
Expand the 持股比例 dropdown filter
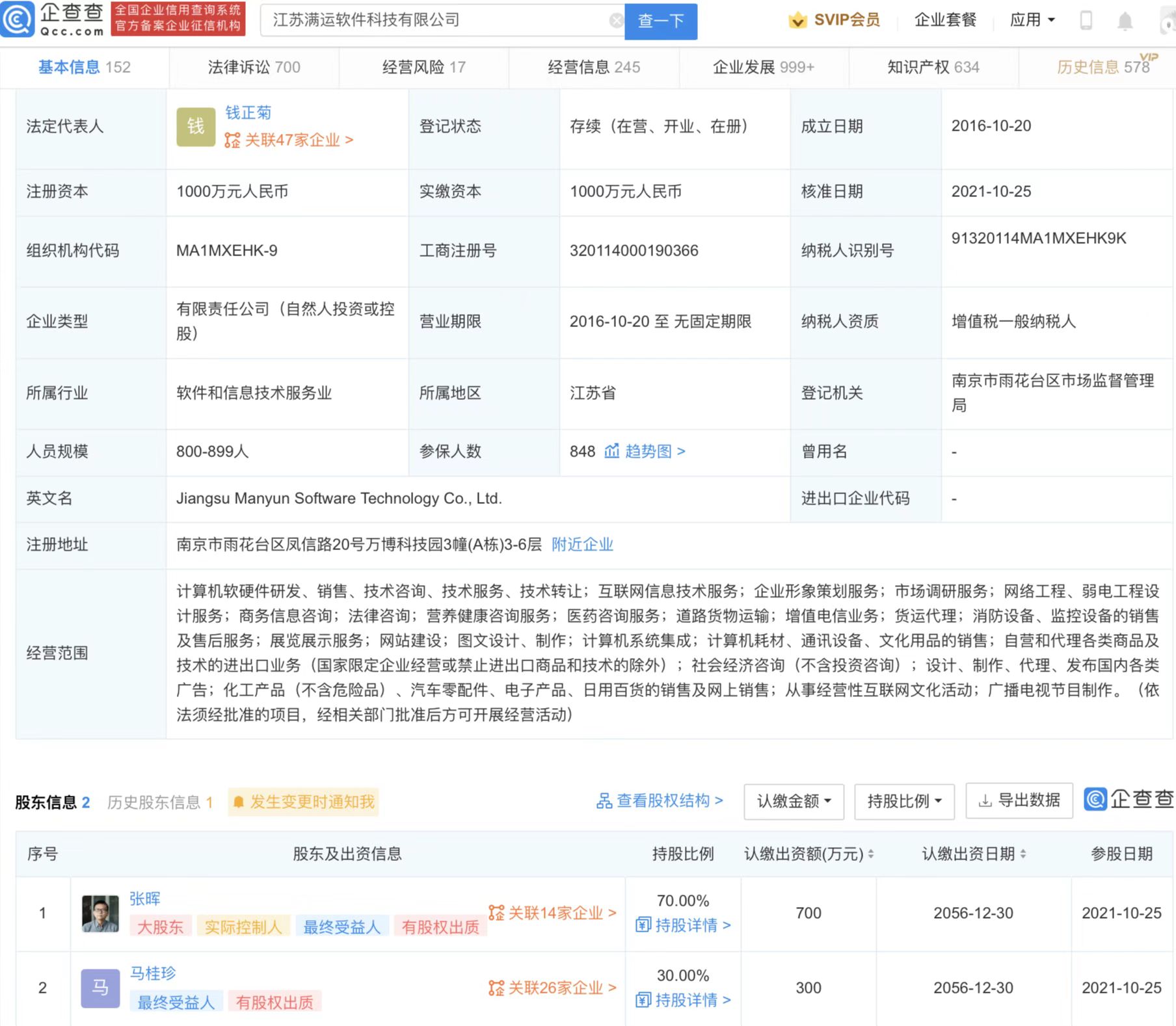point(904,801)
